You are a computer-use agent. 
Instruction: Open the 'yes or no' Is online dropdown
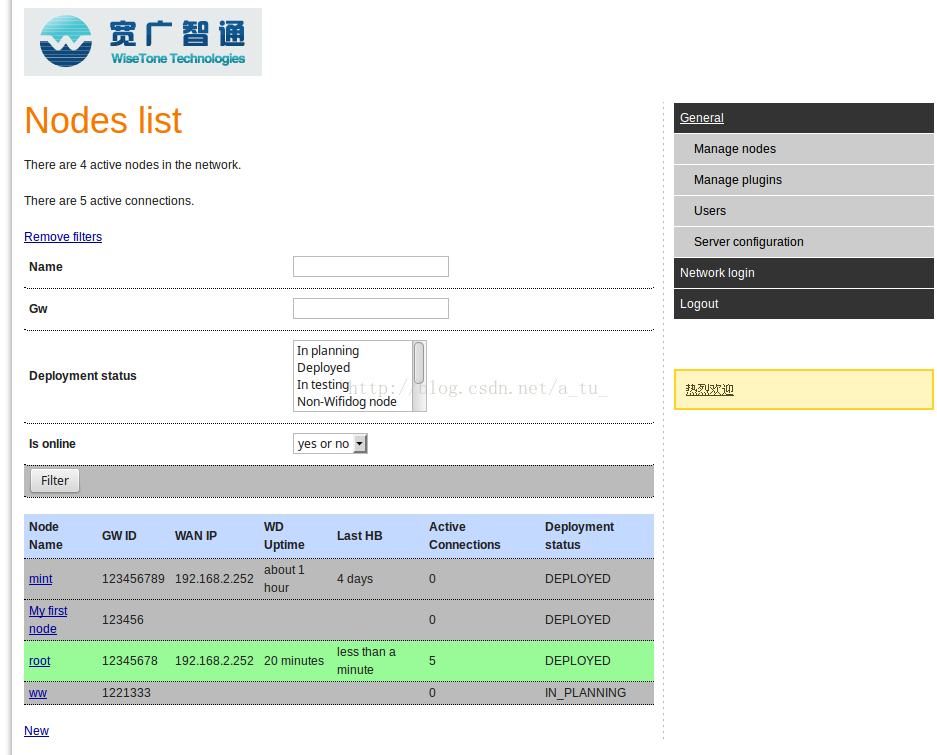(x=330, y=444)
